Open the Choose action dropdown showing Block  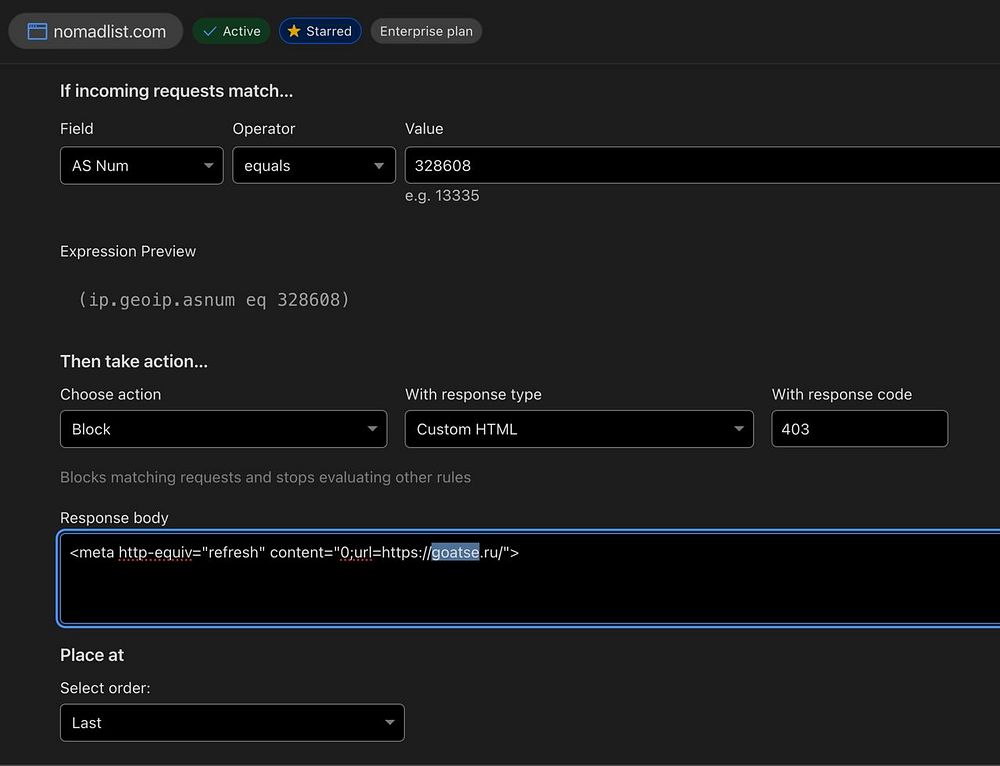[223, 429]
